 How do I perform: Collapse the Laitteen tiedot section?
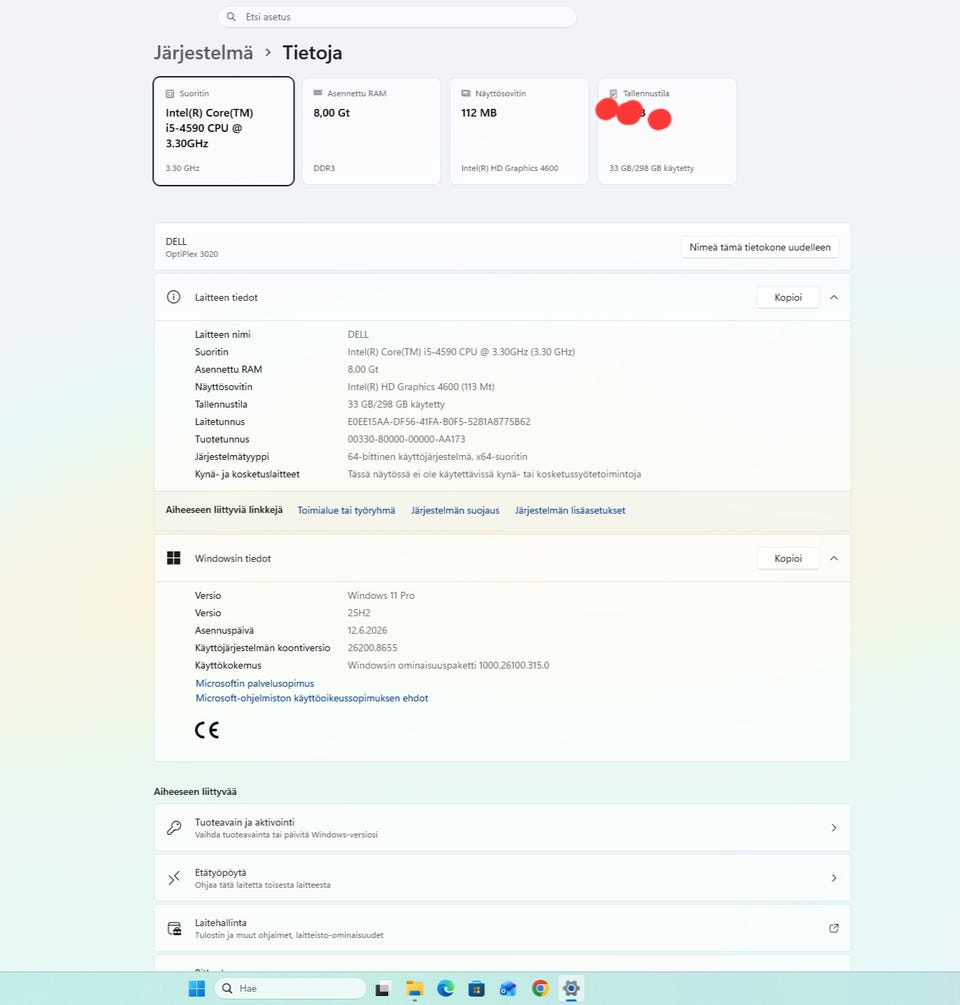tap(834, 297)
